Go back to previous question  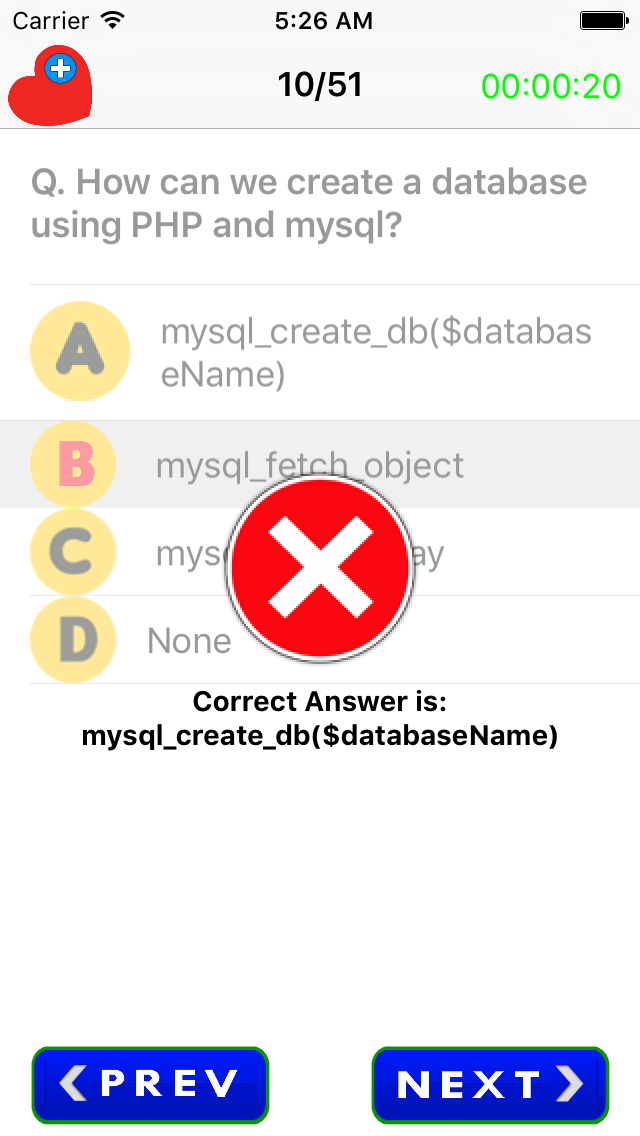click(x=150, y=1084)
